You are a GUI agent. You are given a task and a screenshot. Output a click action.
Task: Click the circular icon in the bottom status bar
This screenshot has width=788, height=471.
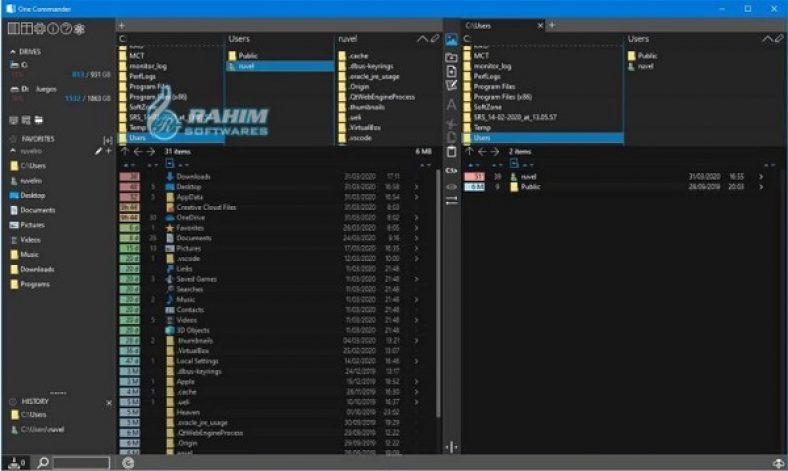pyautogui.click(x=128, y=463)
